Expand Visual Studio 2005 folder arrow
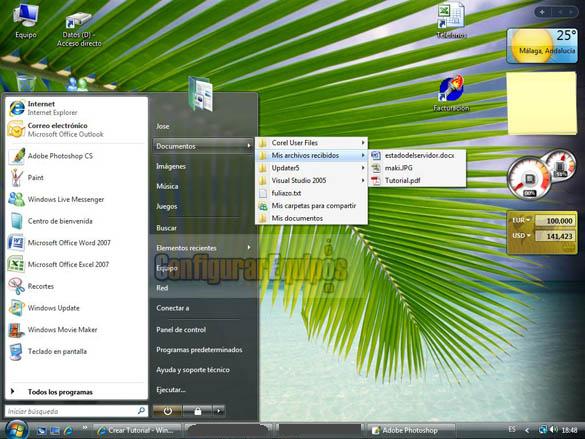This screenshot has width=585, height=439. coord(363,181)
